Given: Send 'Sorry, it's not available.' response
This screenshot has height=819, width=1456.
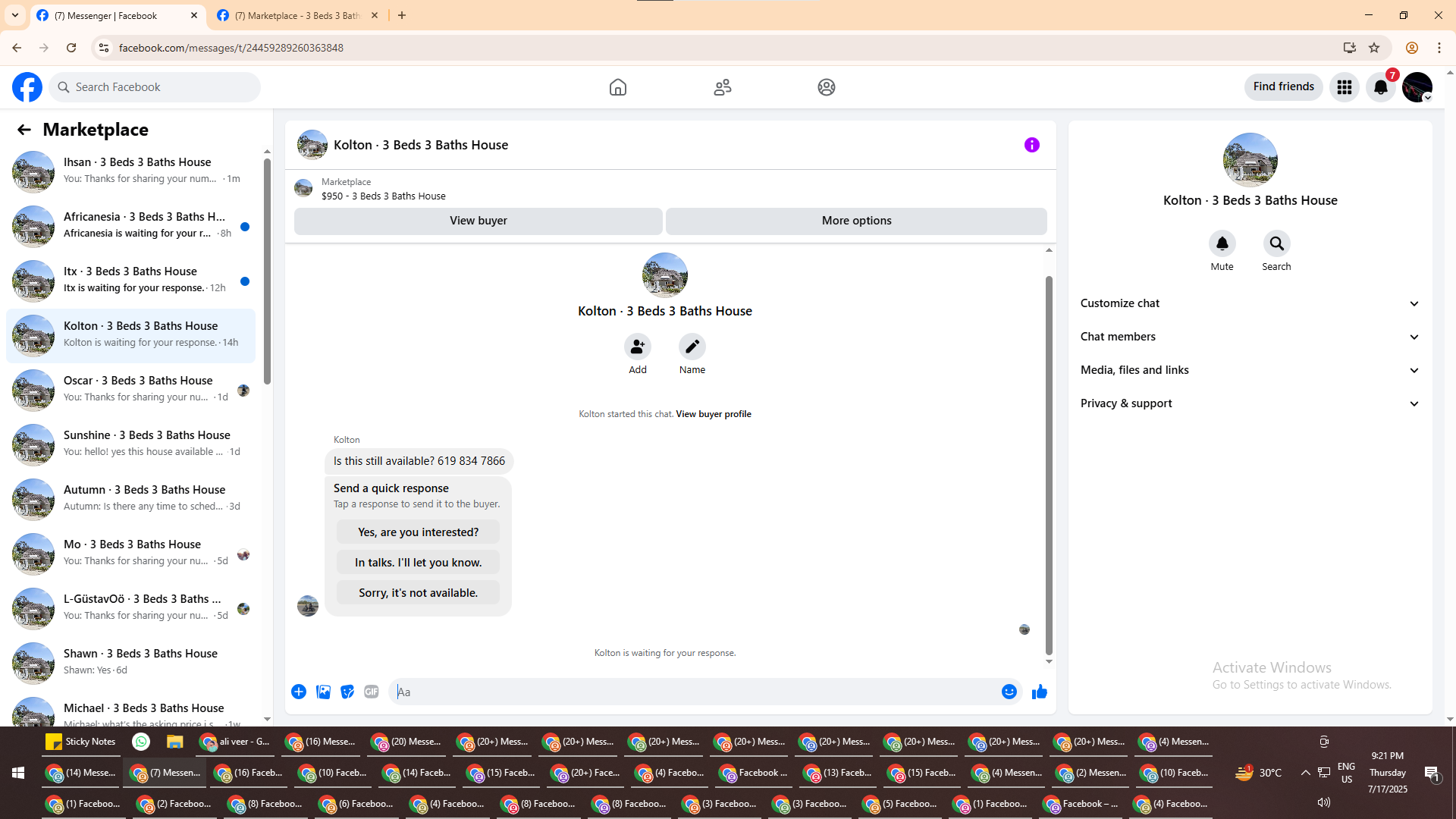Looking at the screenshot, I should point(418,593).
